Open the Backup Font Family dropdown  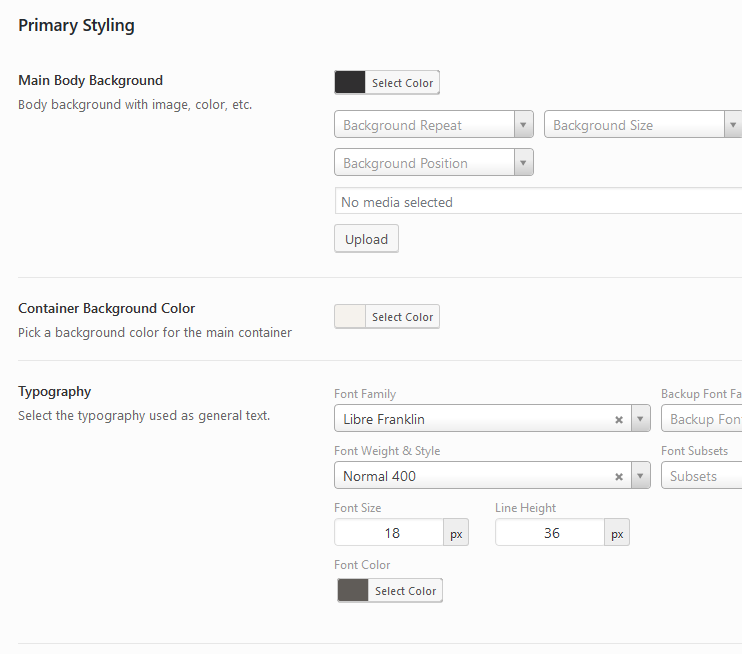pos(701,419)
